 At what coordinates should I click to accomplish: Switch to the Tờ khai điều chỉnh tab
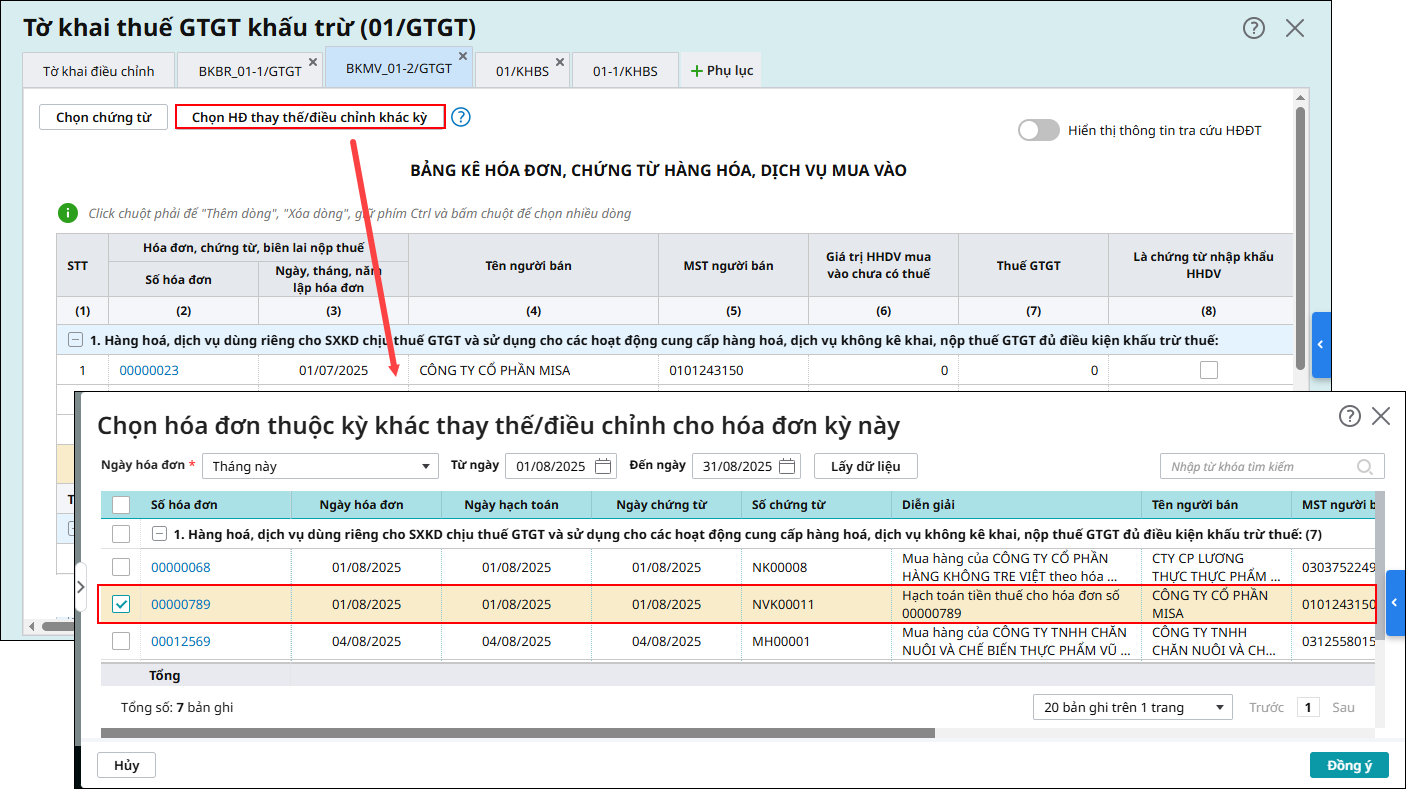coord(98,71)
